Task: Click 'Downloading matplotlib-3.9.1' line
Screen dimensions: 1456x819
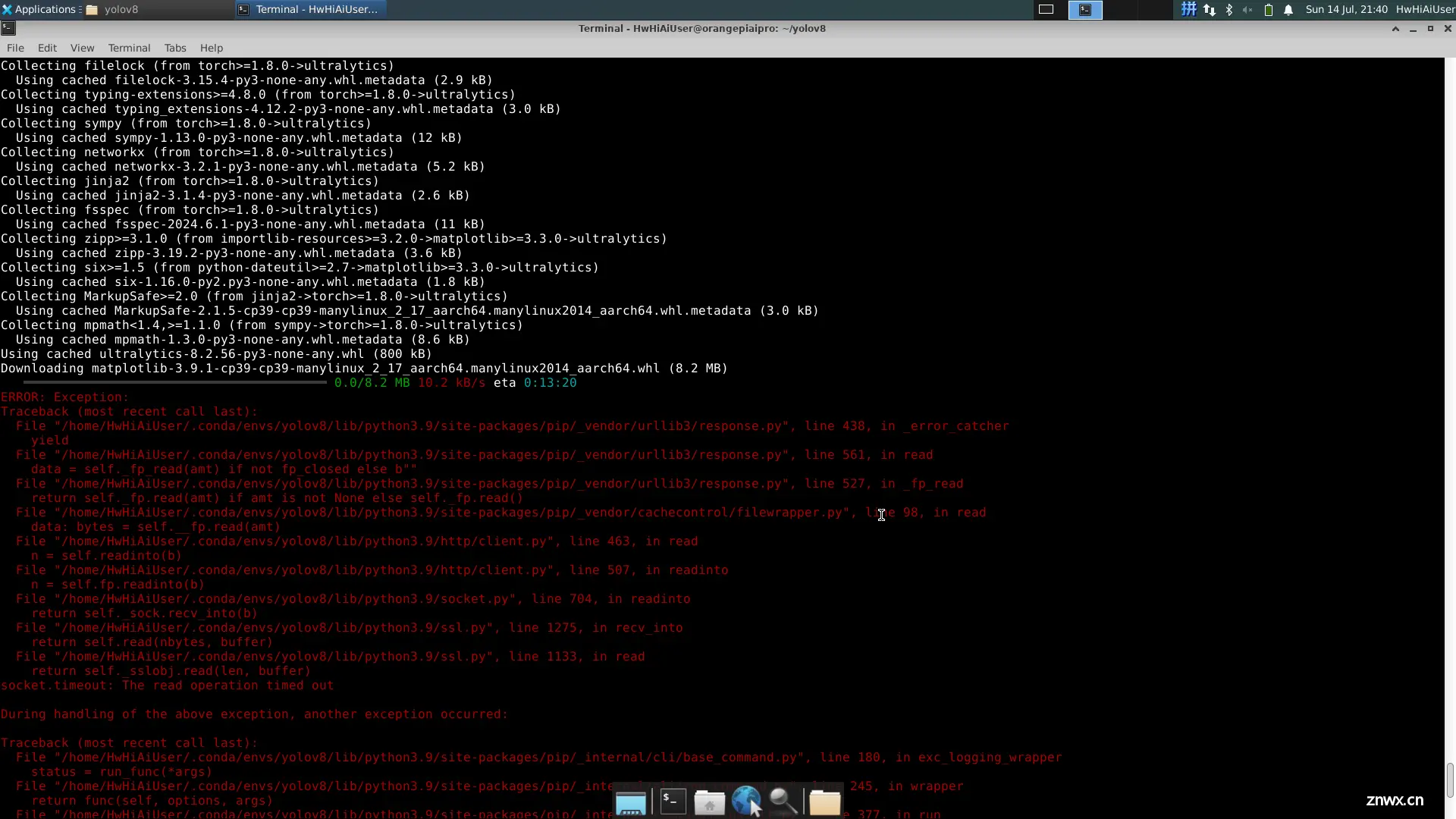Action: [364, 369]
